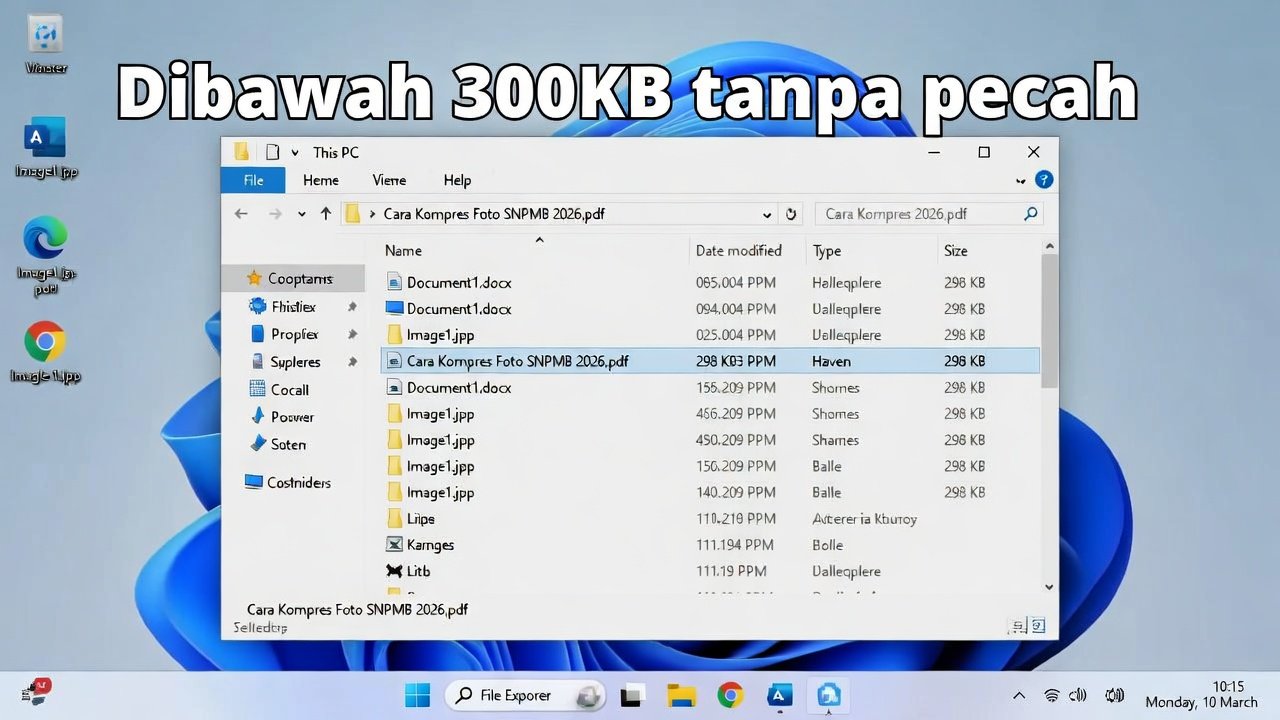
Task: Open the quick access toolbar dropdown arrow
Action: pyautogui.click(x=295, y=153)
